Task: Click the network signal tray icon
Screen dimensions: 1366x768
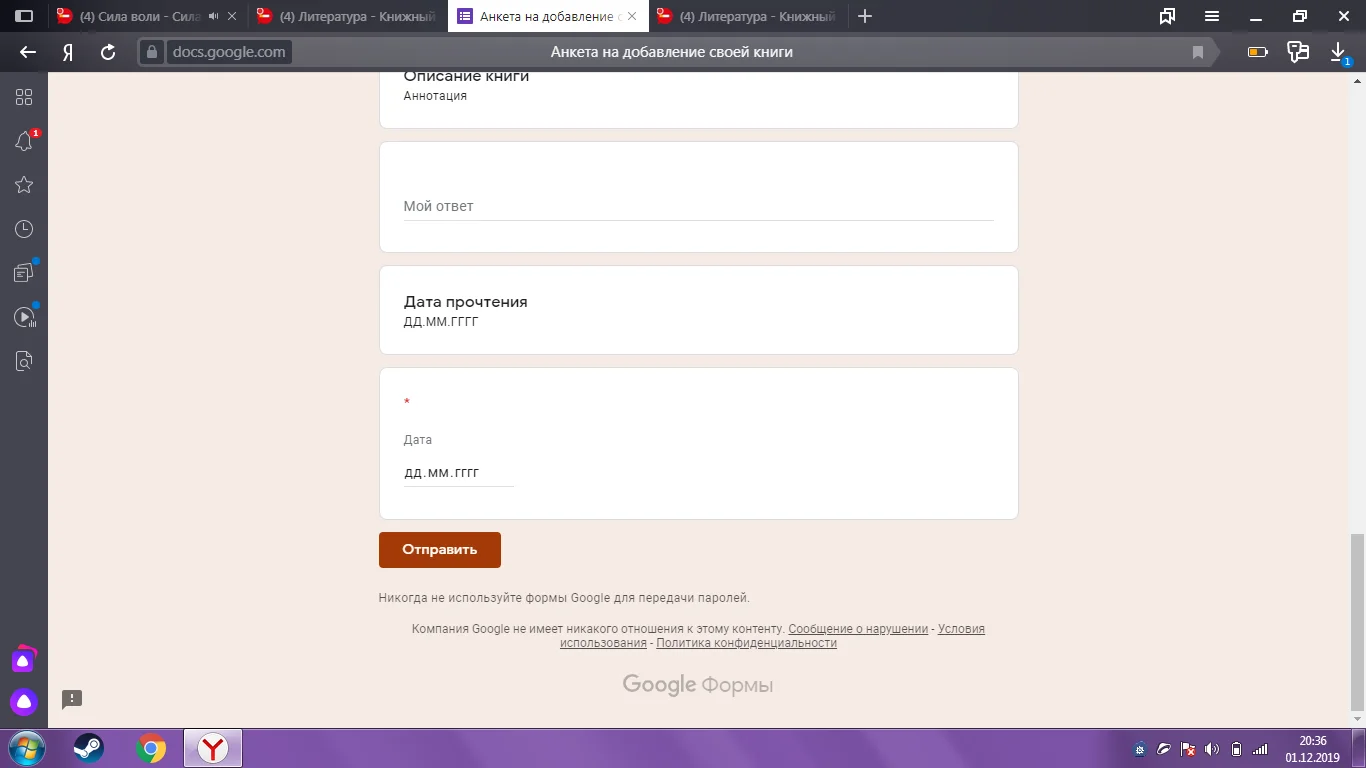Action: click(x=1260, y=749)
